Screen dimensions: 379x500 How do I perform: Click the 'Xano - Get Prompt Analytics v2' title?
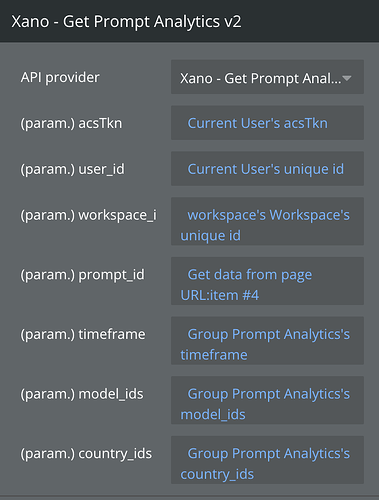click(126, 22)
